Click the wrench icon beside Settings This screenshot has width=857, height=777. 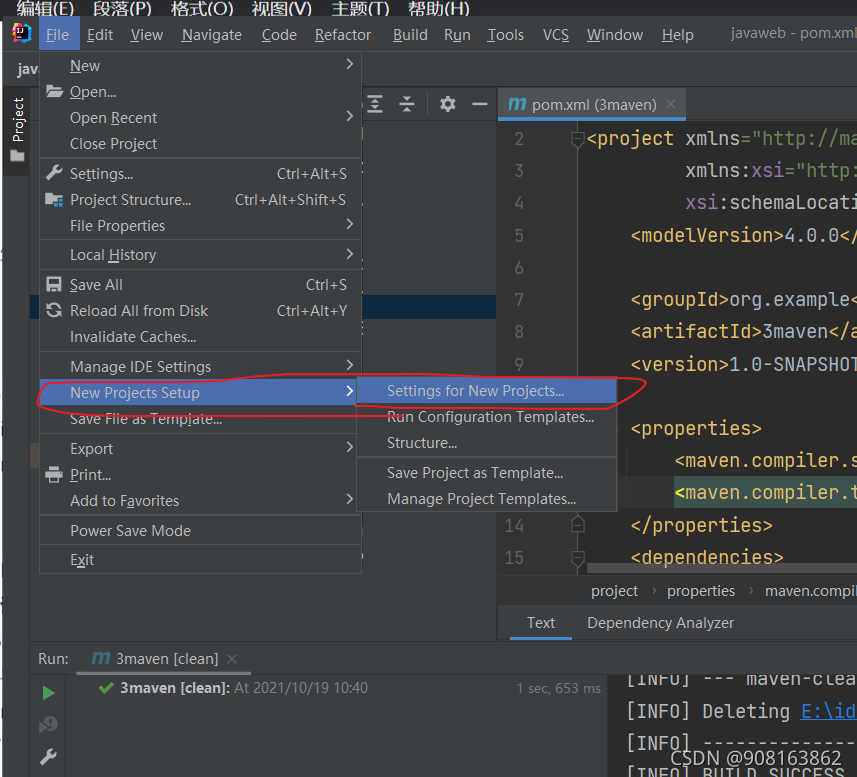pos(54,173)
